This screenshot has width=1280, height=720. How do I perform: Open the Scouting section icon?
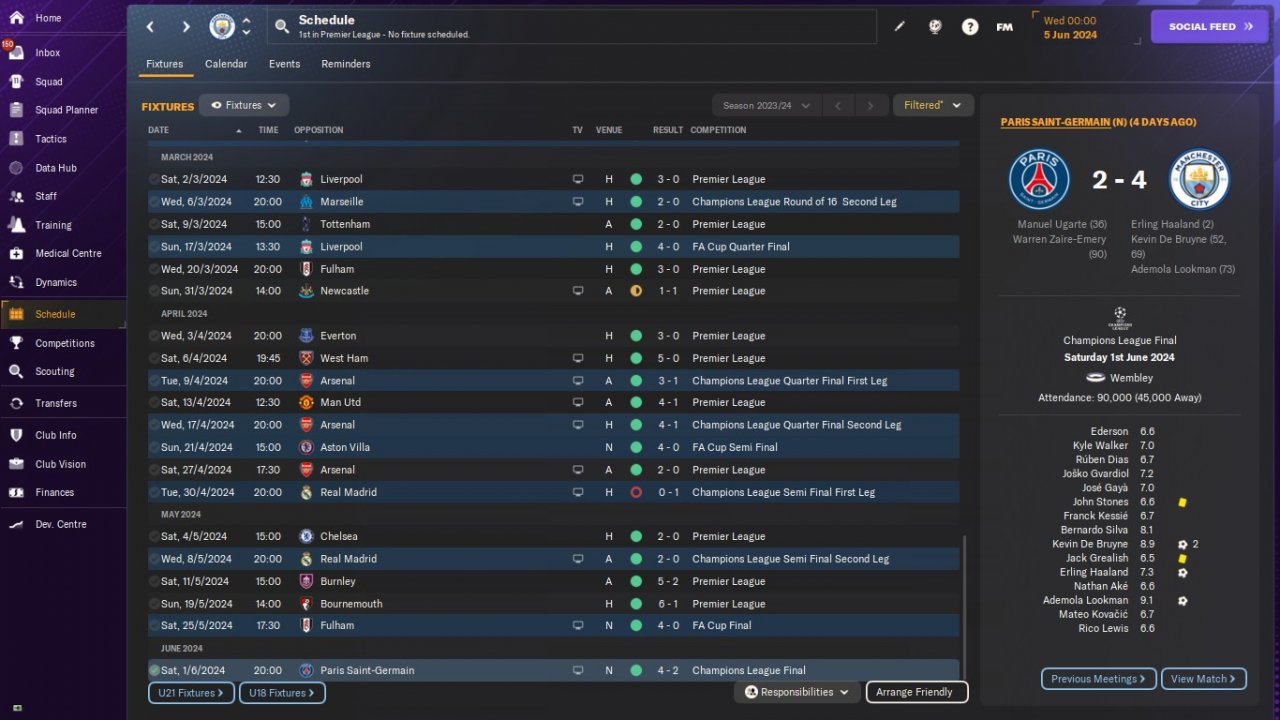[16, 371]
